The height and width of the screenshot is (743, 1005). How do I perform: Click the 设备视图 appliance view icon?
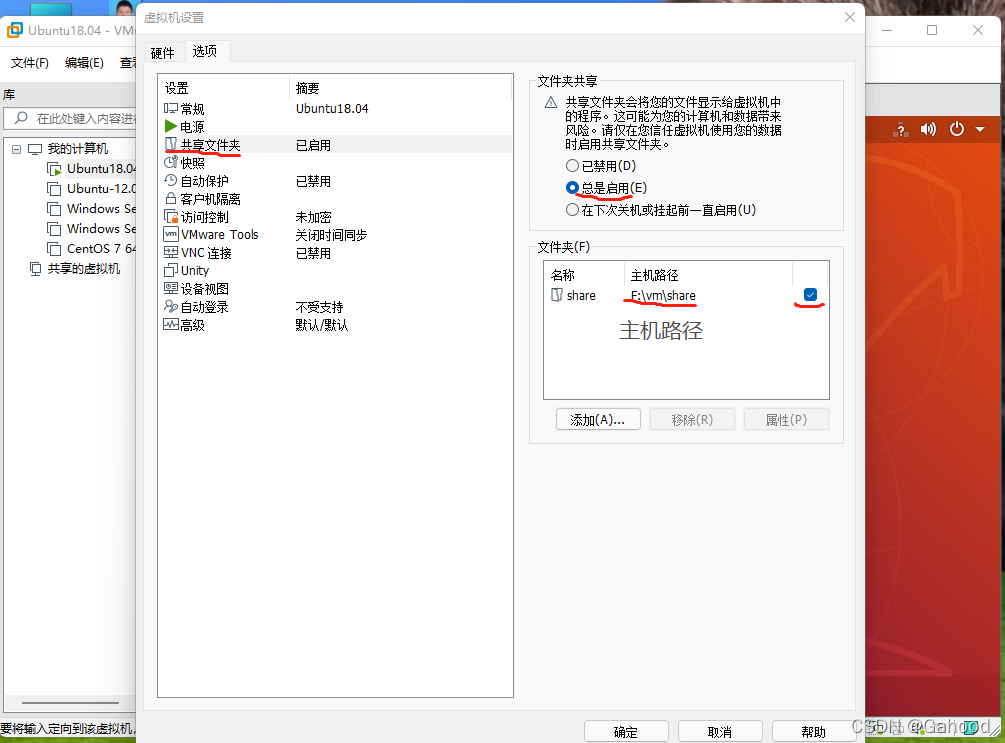[x=170, y=288]
